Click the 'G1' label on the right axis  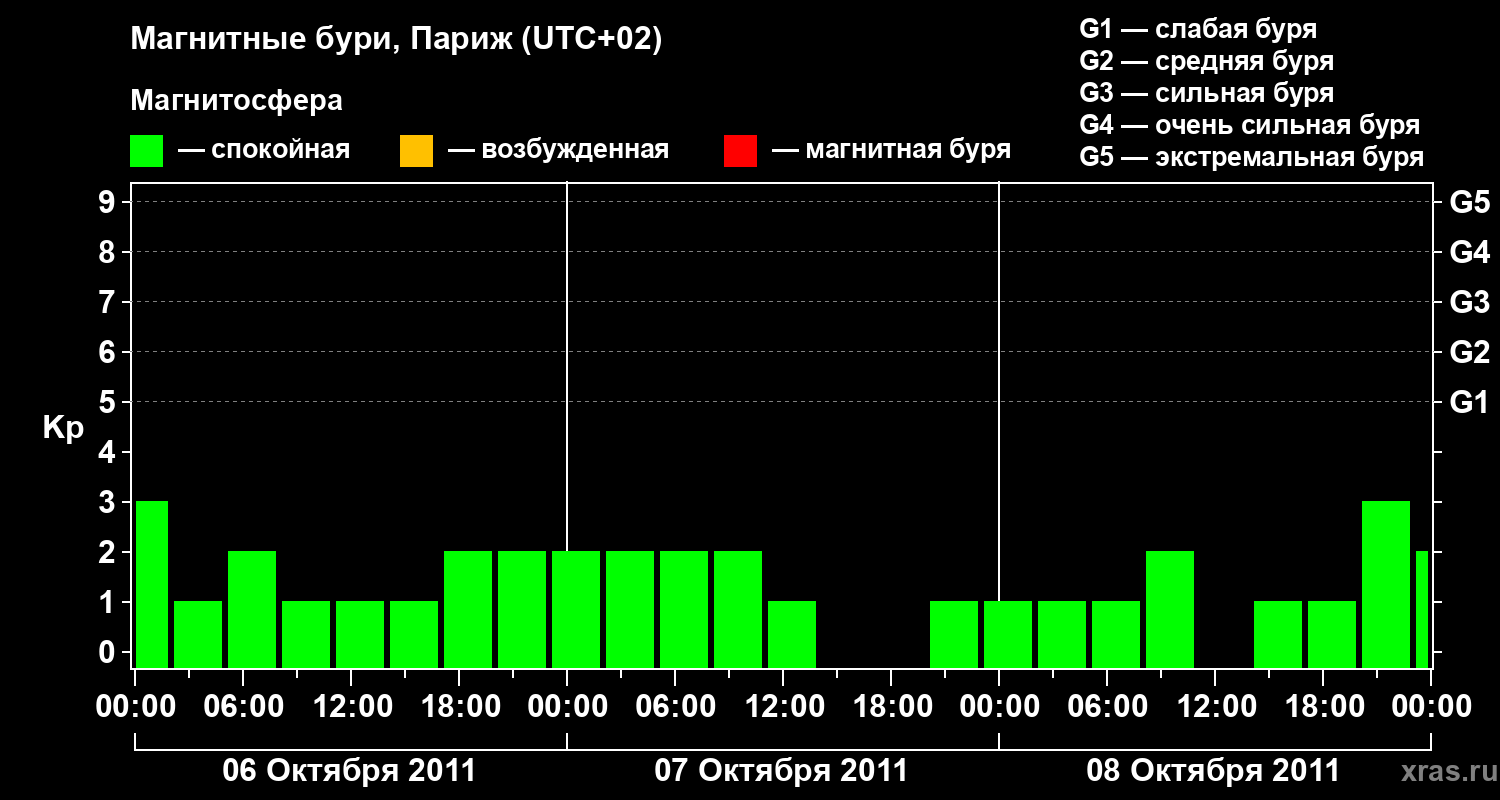(x=1470, y=402)
